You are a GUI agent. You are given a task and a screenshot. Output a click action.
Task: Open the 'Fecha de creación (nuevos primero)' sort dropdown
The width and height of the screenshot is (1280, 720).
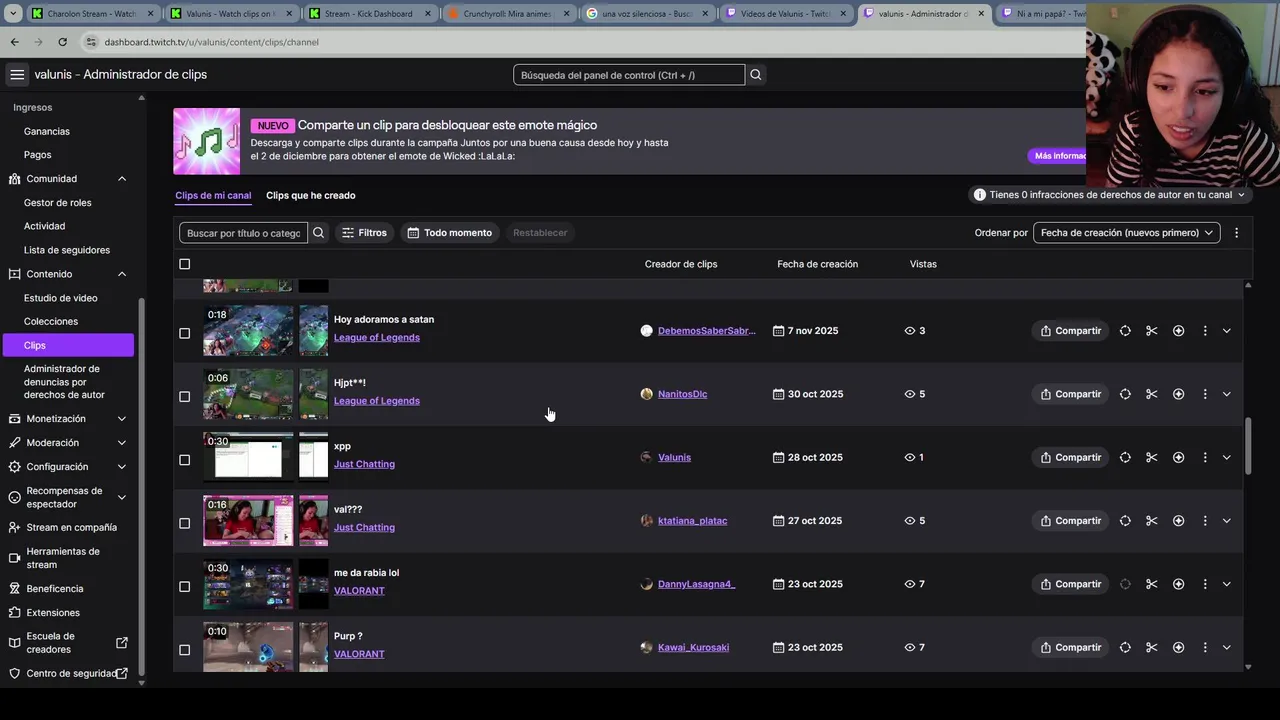point(1126,233)
